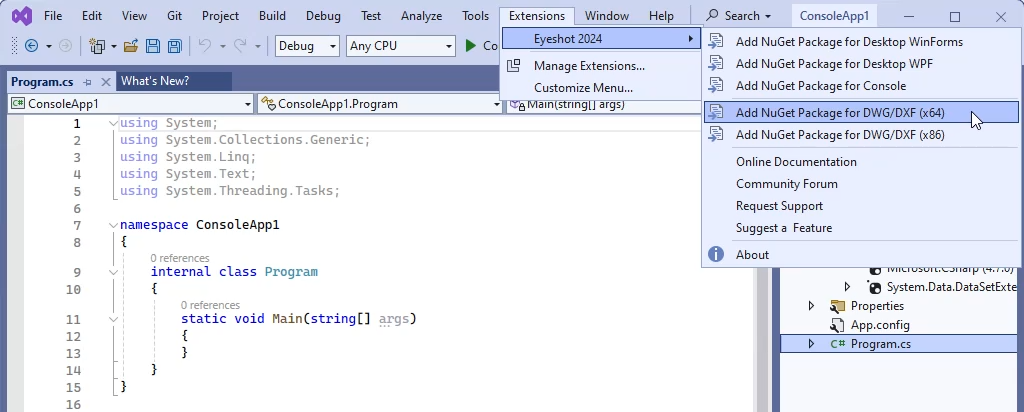The height and width of the screenshot is (412, 1024).
Task: Click the Undo arrow icon
Action: pyautogui.click(x=204, y=46)
